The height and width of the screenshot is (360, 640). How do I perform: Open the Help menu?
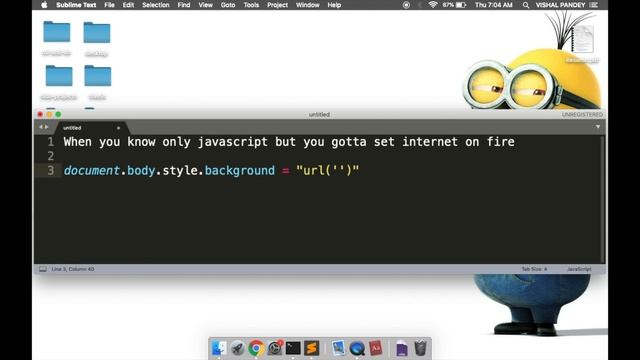(334, 5)
